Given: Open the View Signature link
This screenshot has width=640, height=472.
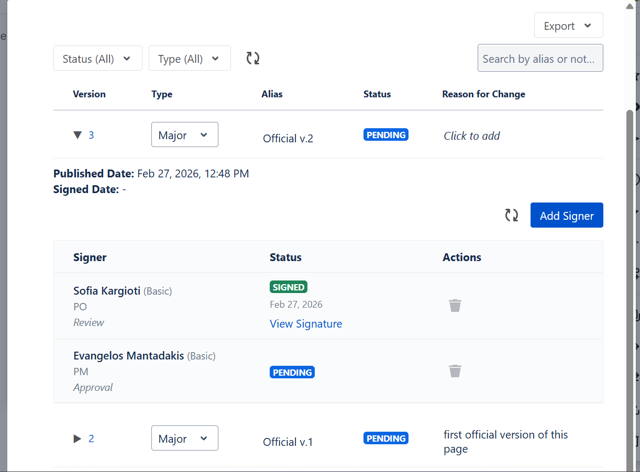Looking at the screenshot, I should tap(306, 324).
